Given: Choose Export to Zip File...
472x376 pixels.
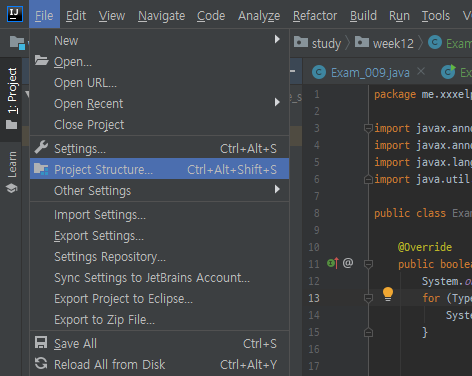Looking at the screenshot, I should click(x=159, y=320).
